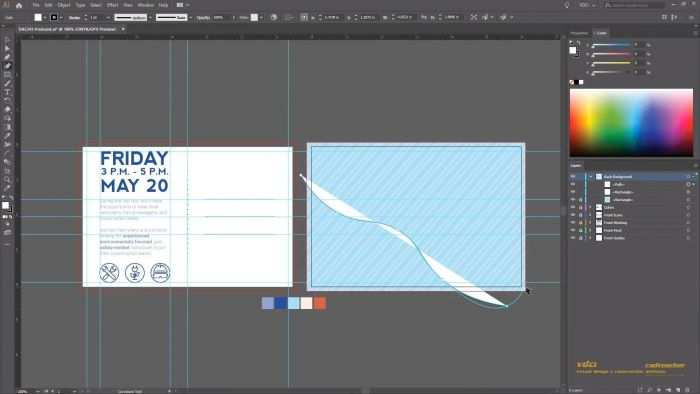The width and height of the screenshot is (700, 394).
Task: Click the hard hat icon on postcard
Action: (160, 273)
